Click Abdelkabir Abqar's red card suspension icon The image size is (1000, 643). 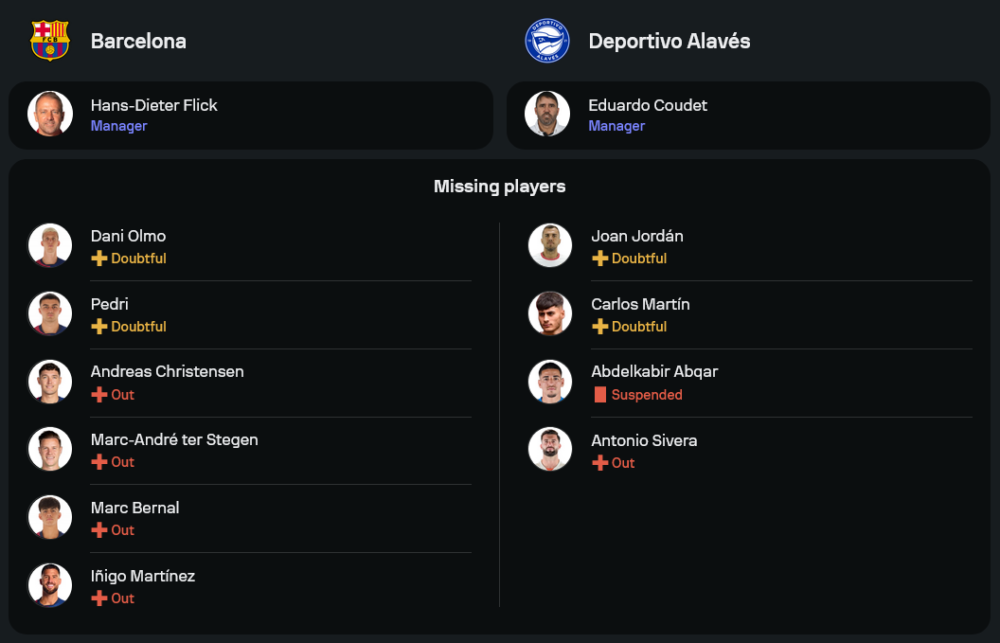tap(600, 395)
